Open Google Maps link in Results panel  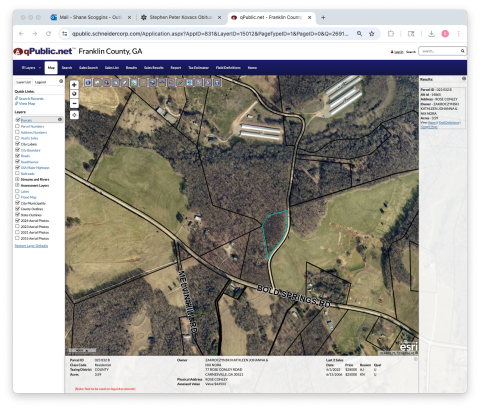429,127
